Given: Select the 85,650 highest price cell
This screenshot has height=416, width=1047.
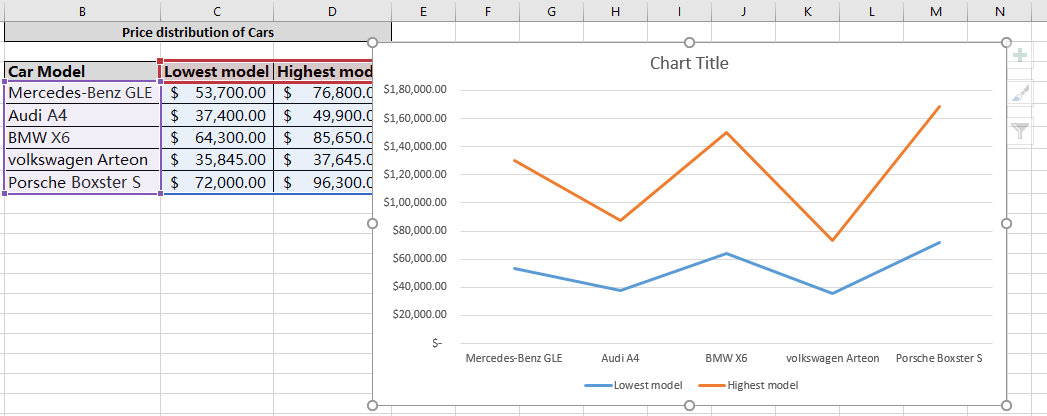Looking at the screenshot, I should (x=323, y=138).
